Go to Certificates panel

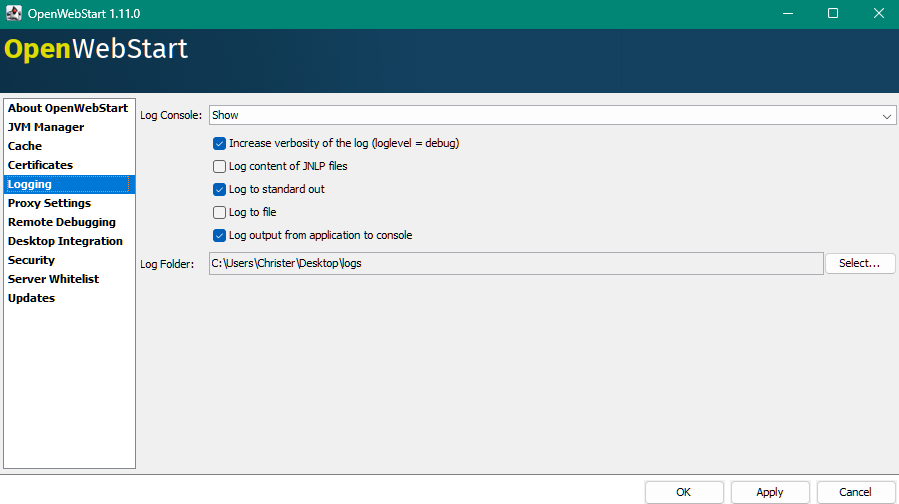(69, 165)
